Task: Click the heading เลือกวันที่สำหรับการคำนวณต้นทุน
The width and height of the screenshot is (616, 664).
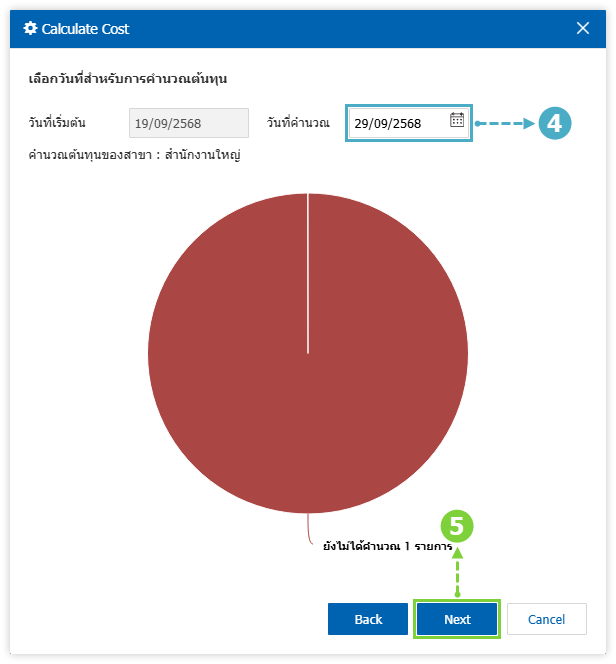Action: (x=135, y=78)
